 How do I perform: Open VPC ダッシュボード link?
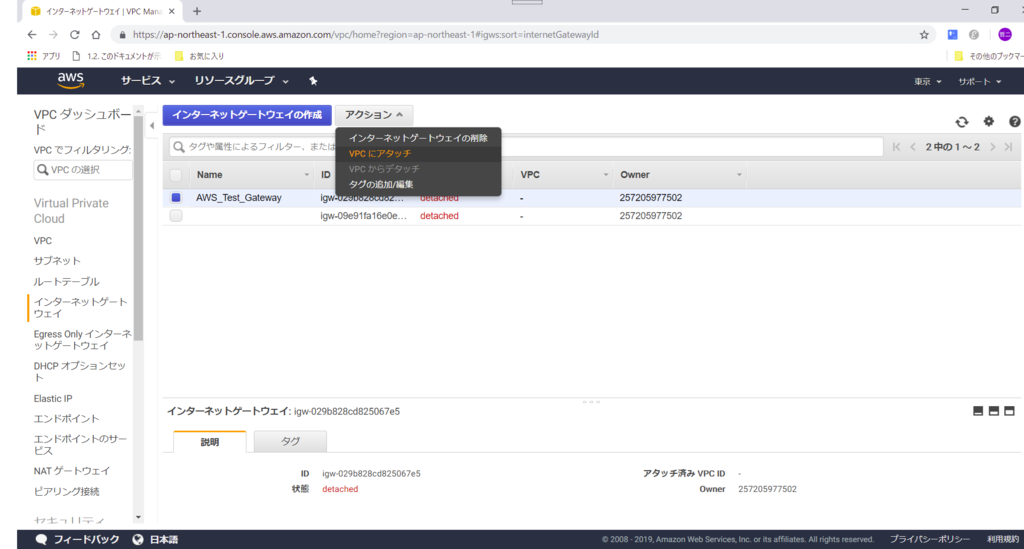[x=82, y=121]
